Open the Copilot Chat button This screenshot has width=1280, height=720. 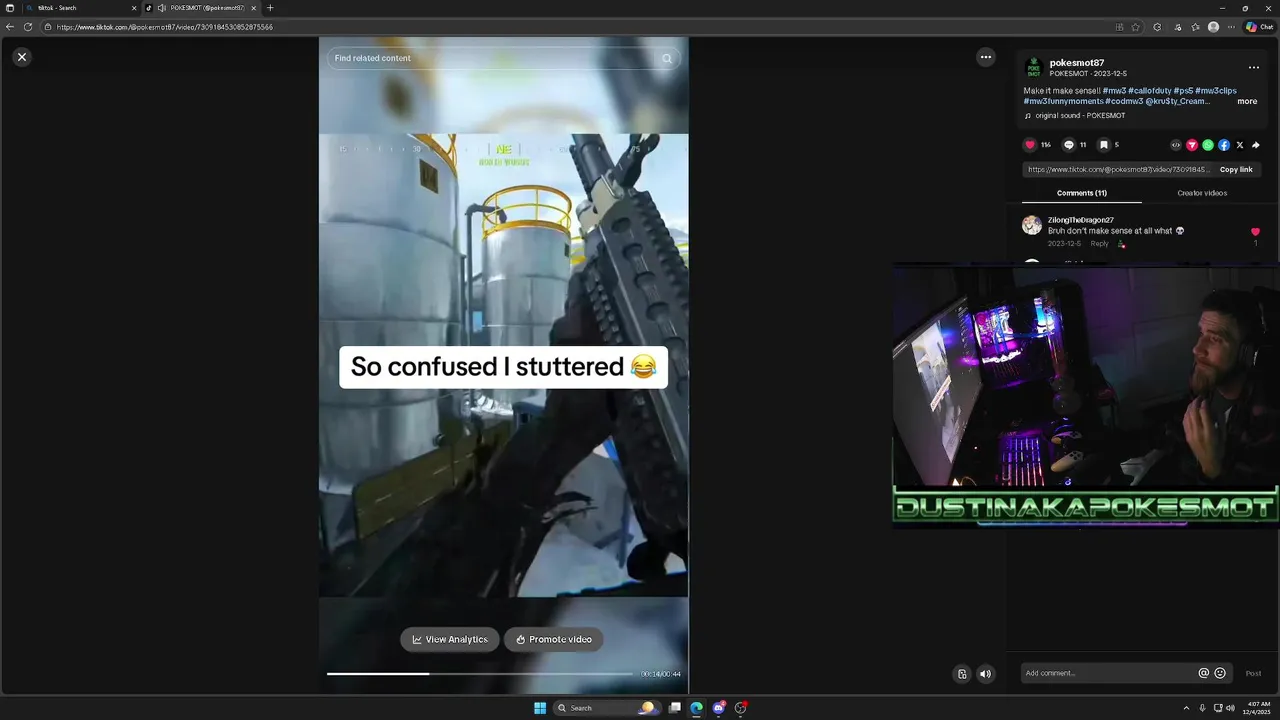1259,27
